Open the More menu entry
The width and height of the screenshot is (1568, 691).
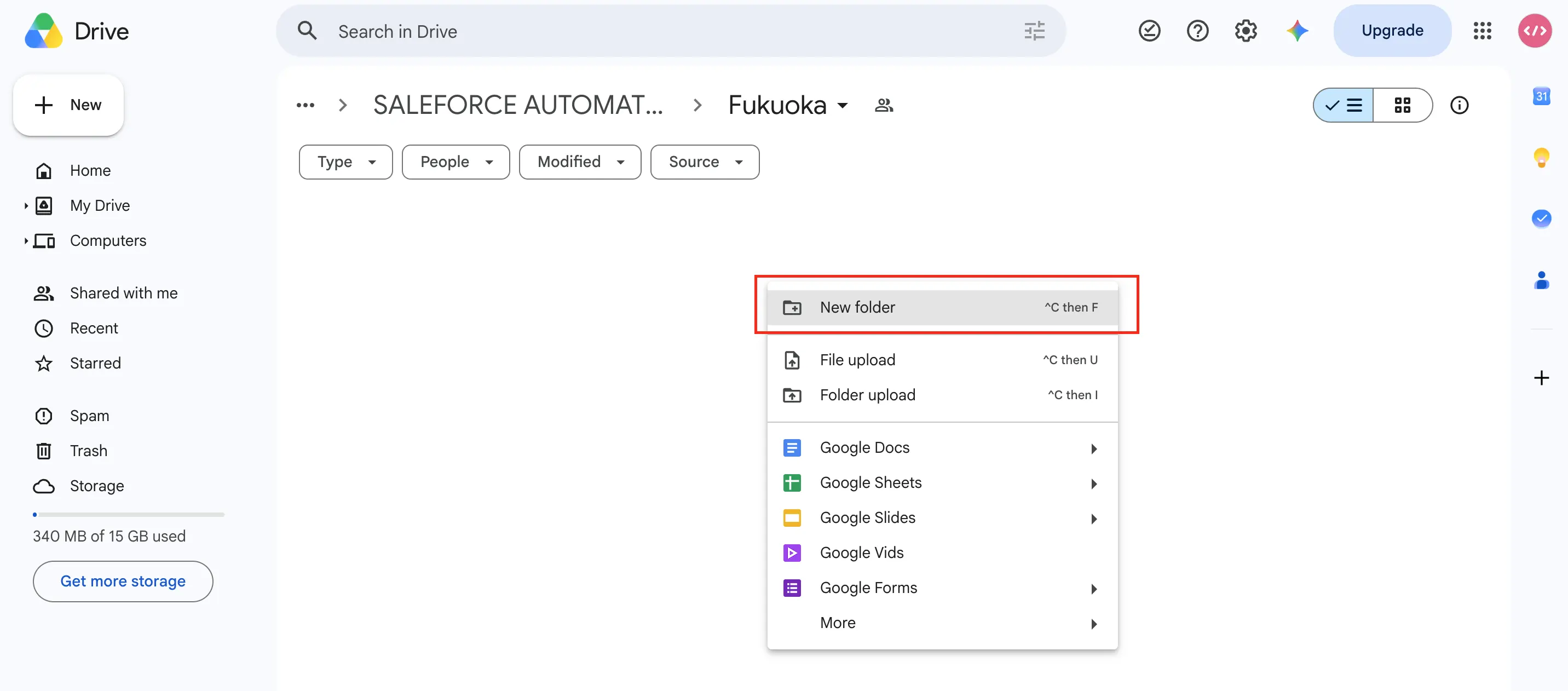[x=942, y=623]
